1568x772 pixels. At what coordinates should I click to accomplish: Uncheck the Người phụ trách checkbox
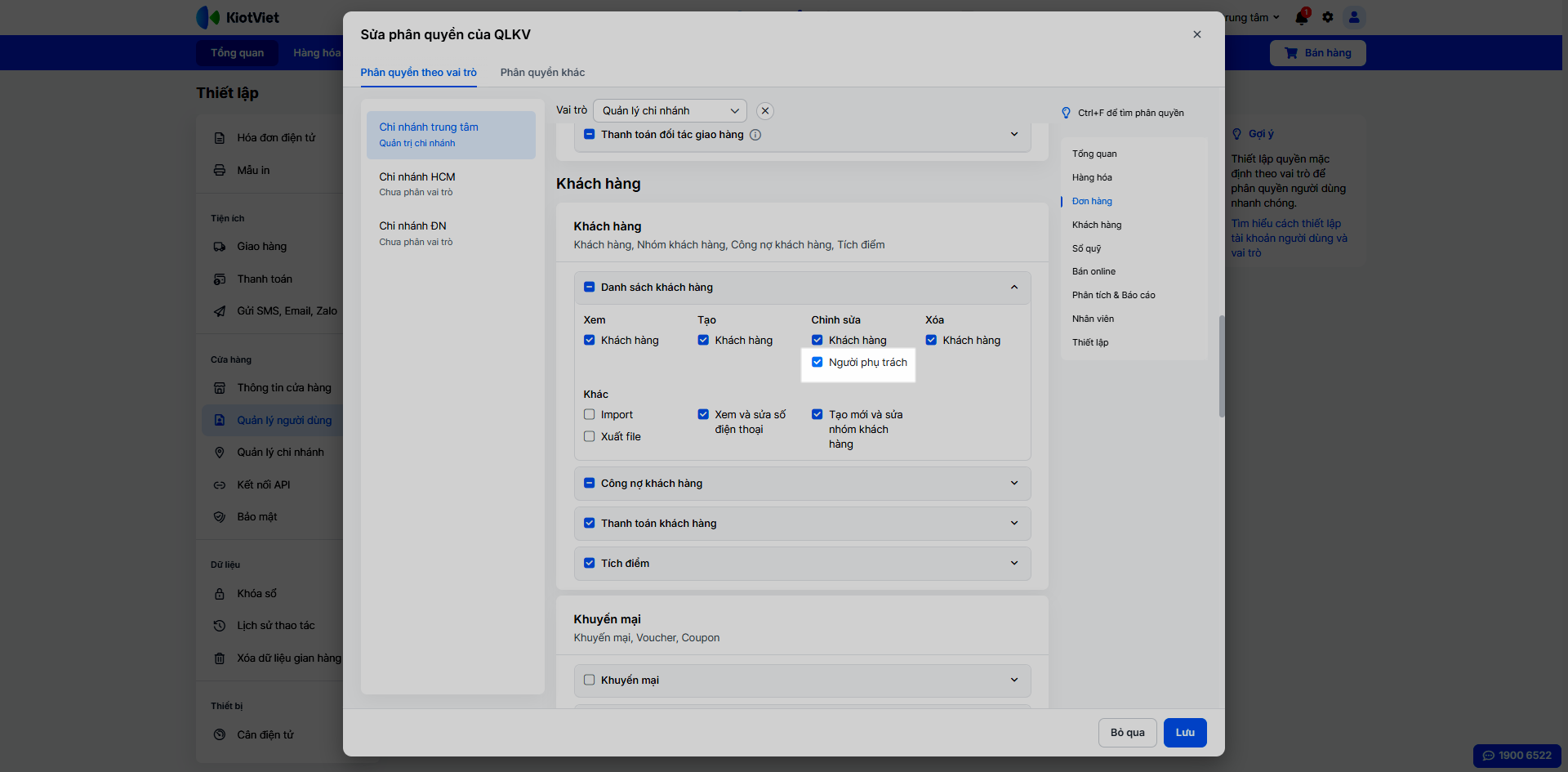(817, 363)
